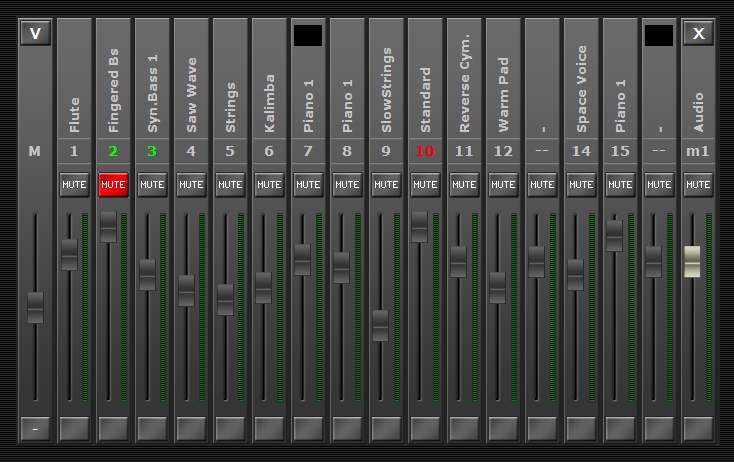Mute channel 1 Flute

click(74, 184)
